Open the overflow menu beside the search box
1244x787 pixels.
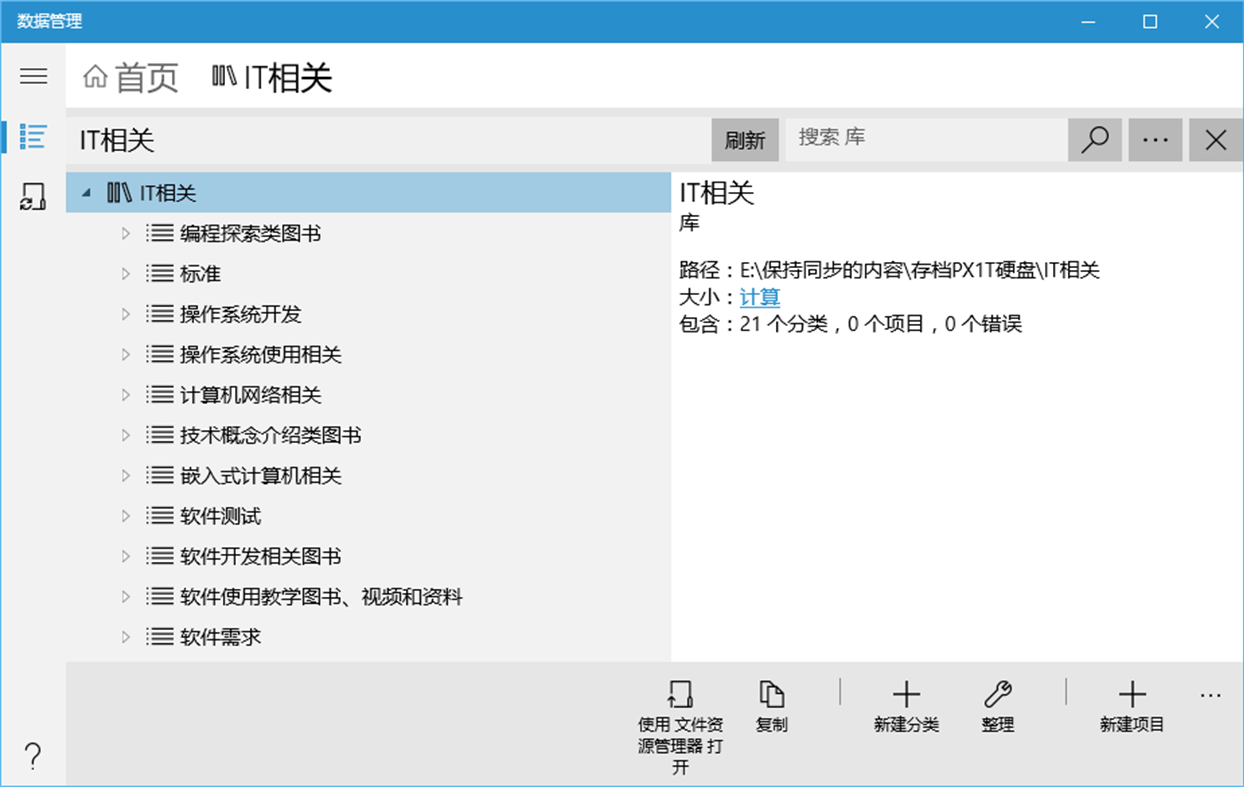(x=1155, y=140)
